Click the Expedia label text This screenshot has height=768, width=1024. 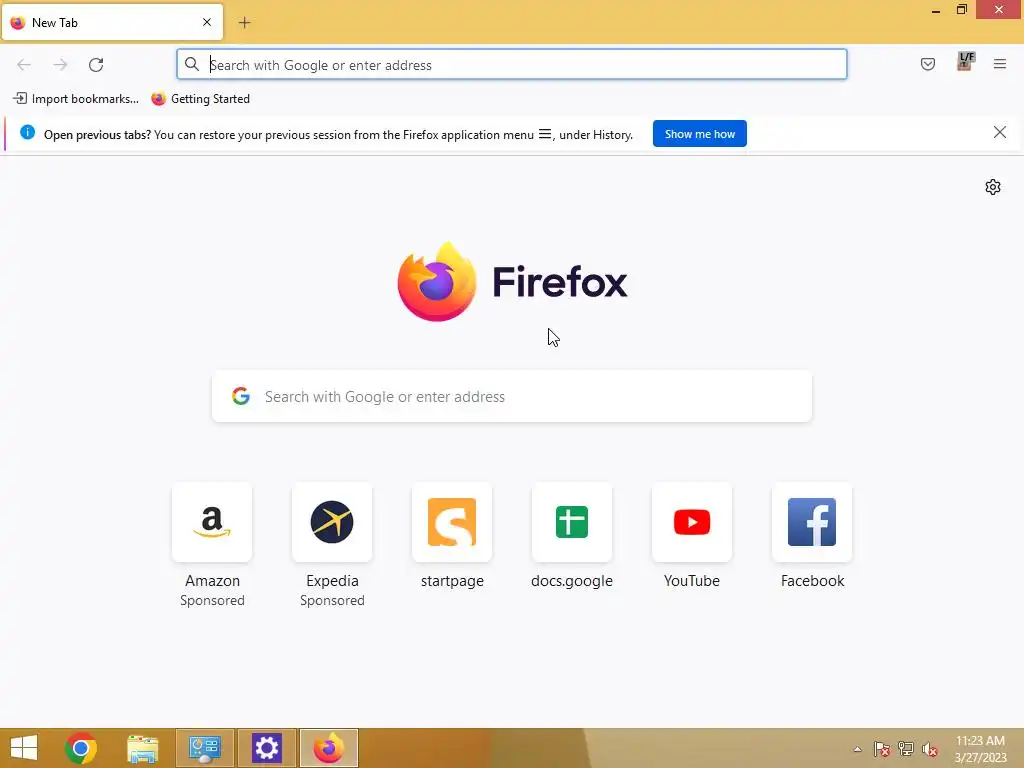(x=332, y=581)
